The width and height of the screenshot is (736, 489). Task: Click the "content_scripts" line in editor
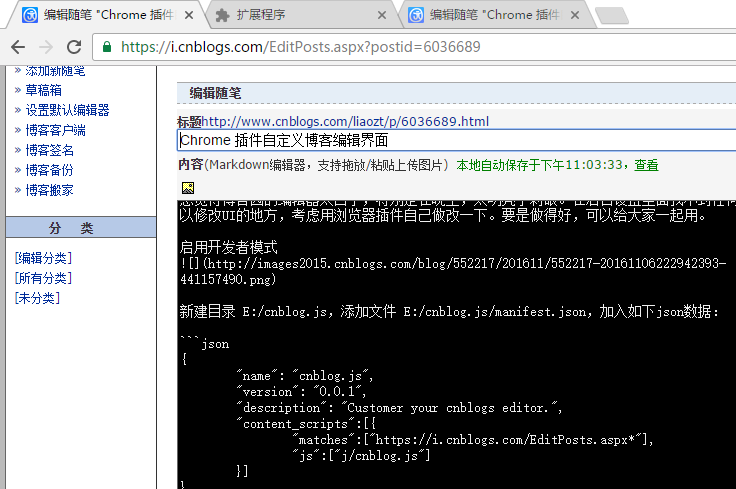point(307,424)
